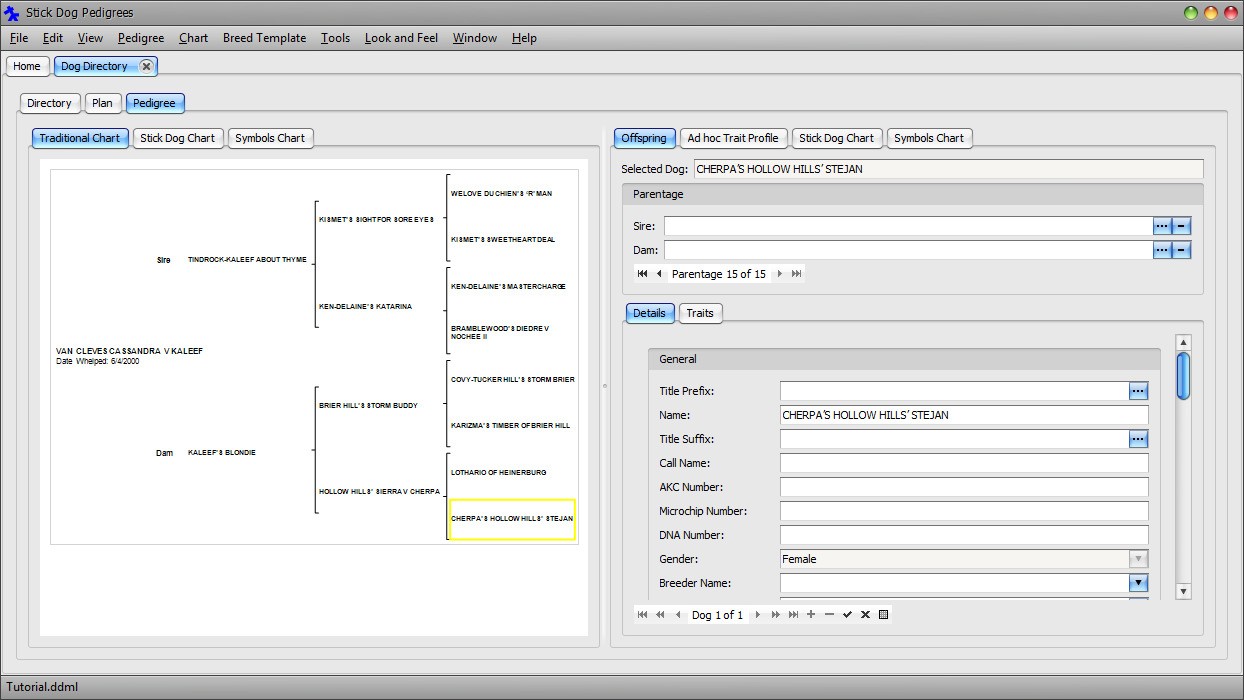Image resolution: width=1244 pixels, height=700 pixels.
Task: Close the Dog Directory tab
Action: (x=146, y=66)
